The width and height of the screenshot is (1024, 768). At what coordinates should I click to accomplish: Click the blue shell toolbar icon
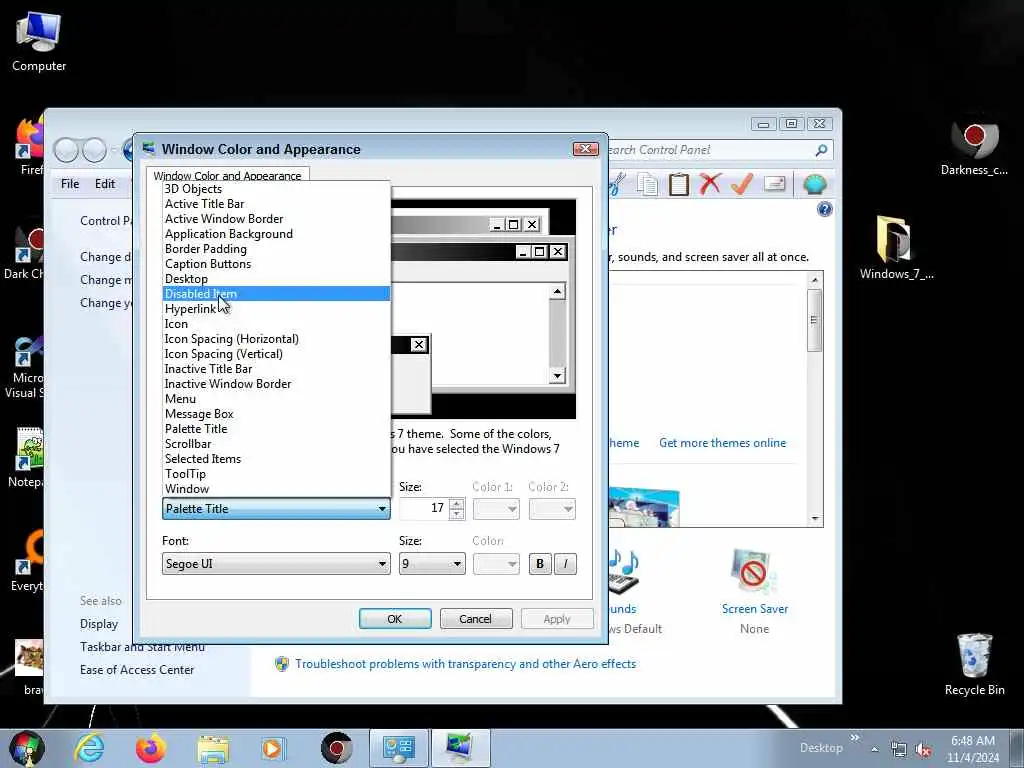[814, 184]
